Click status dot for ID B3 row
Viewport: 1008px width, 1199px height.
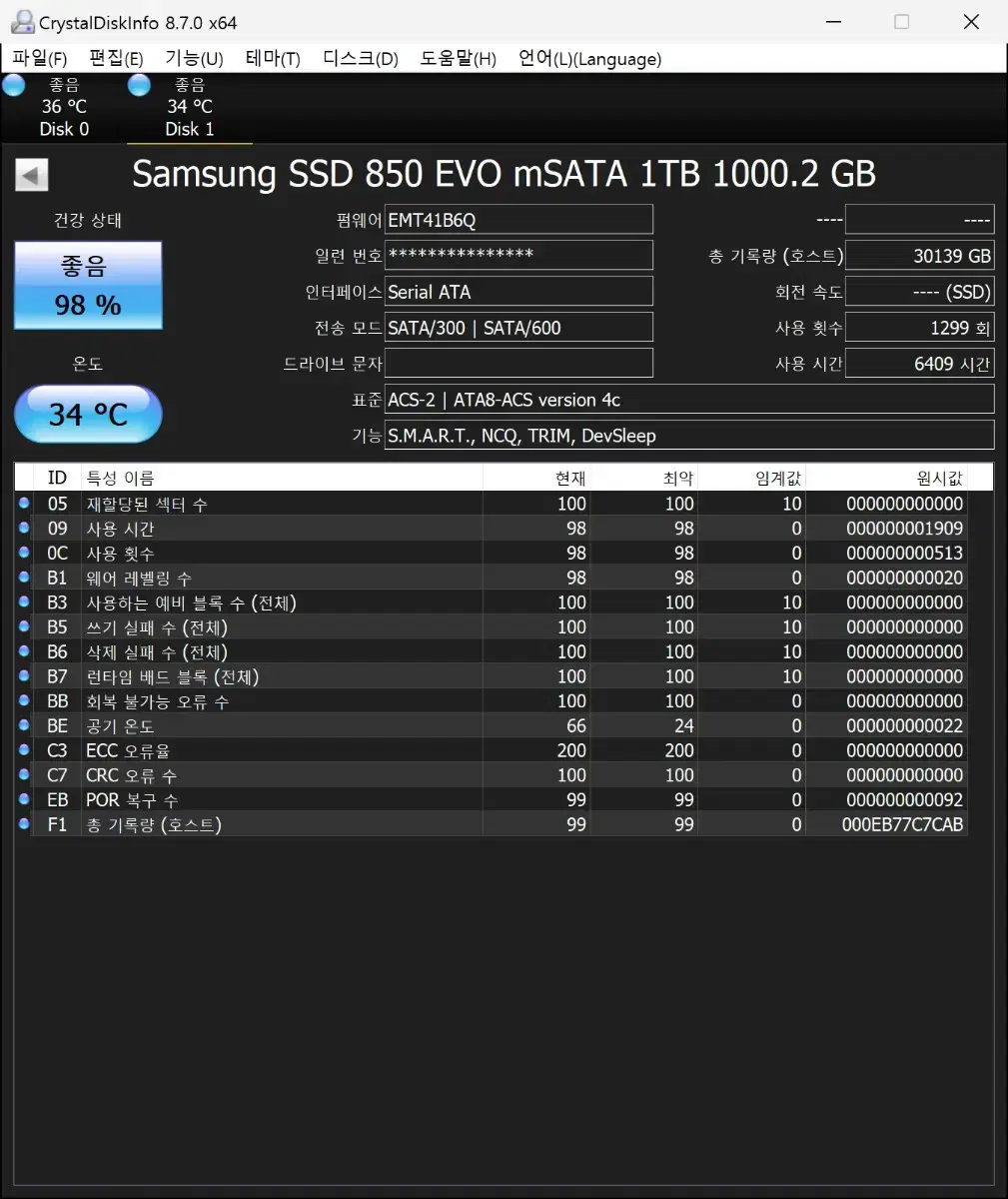[x=24, y=601]
